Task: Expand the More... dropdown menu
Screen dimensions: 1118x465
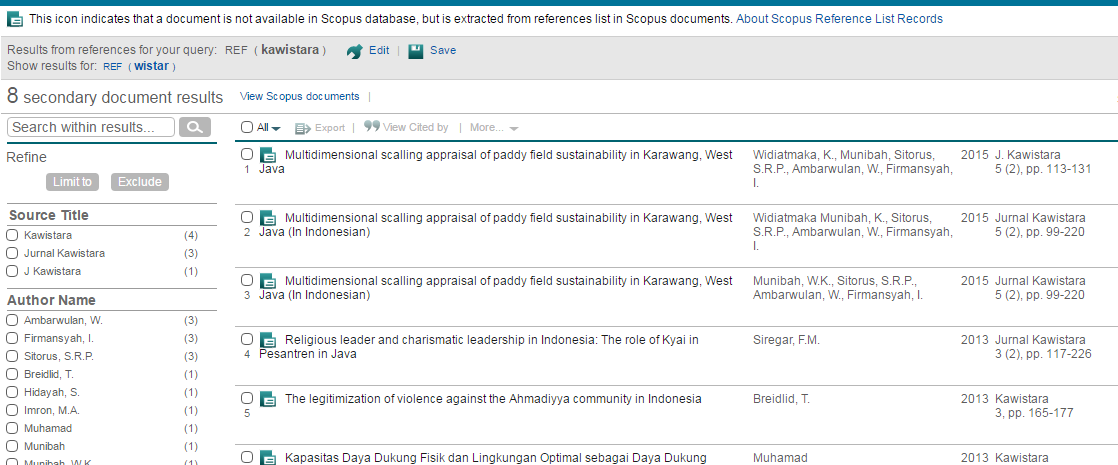Action: pyautogui.click(x=493, y=128)
